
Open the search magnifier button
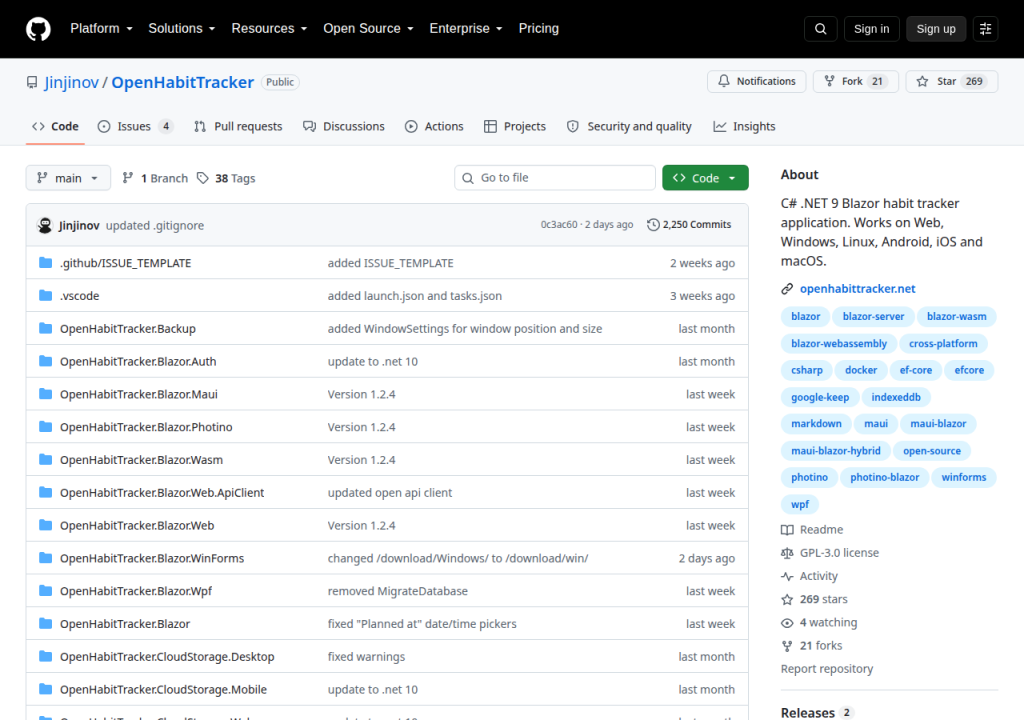[x=821, y=29]
